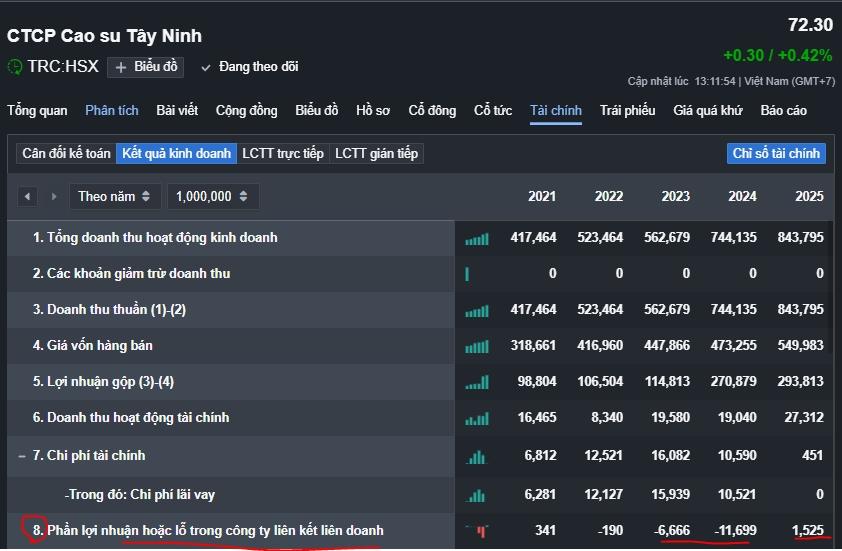Open mini chart for Chi phí lãi vay
This screenshot has width=842, height=551.
pos(477,494)
